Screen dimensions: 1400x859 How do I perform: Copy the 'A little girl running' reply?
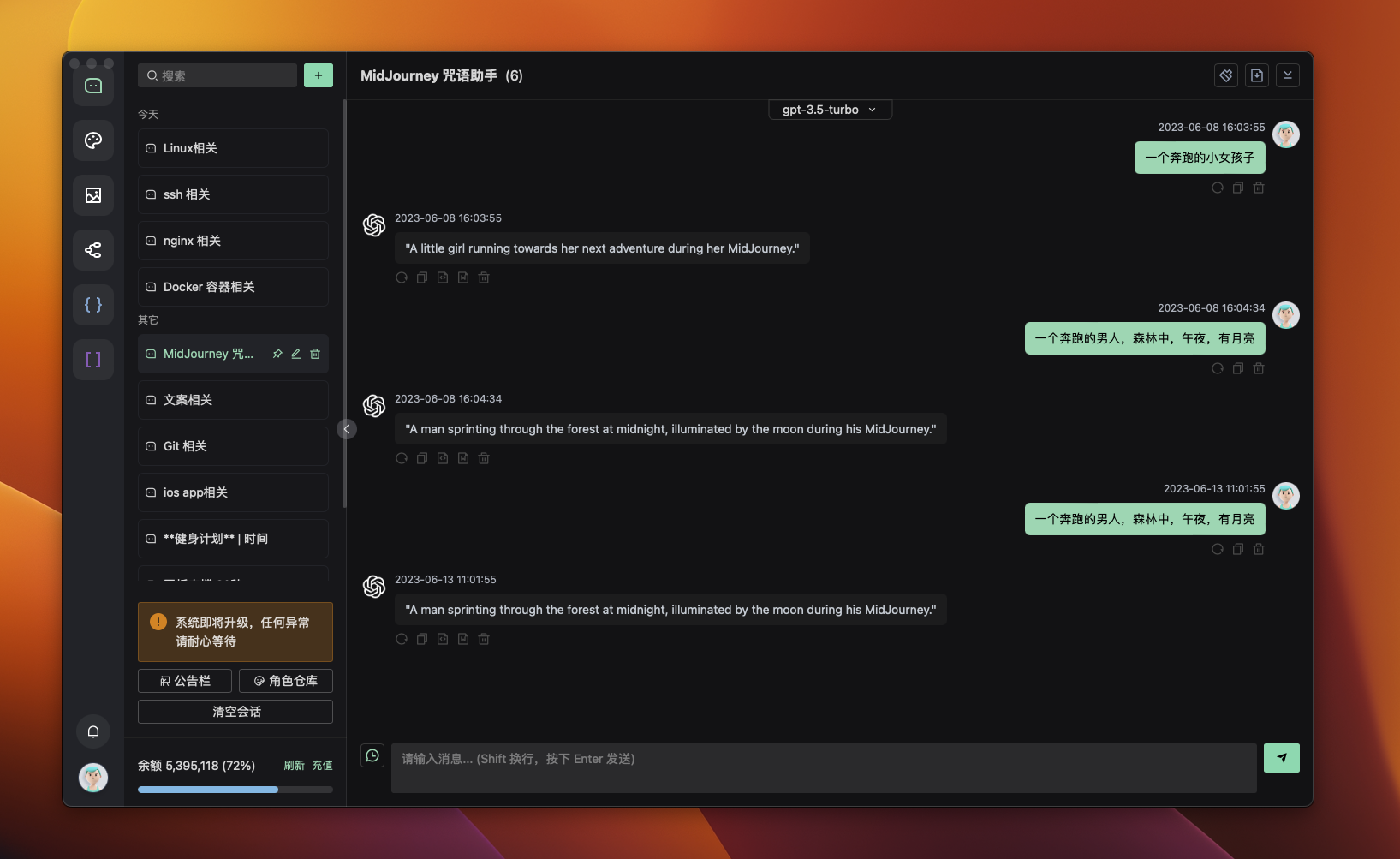click(x=422, y=277)
